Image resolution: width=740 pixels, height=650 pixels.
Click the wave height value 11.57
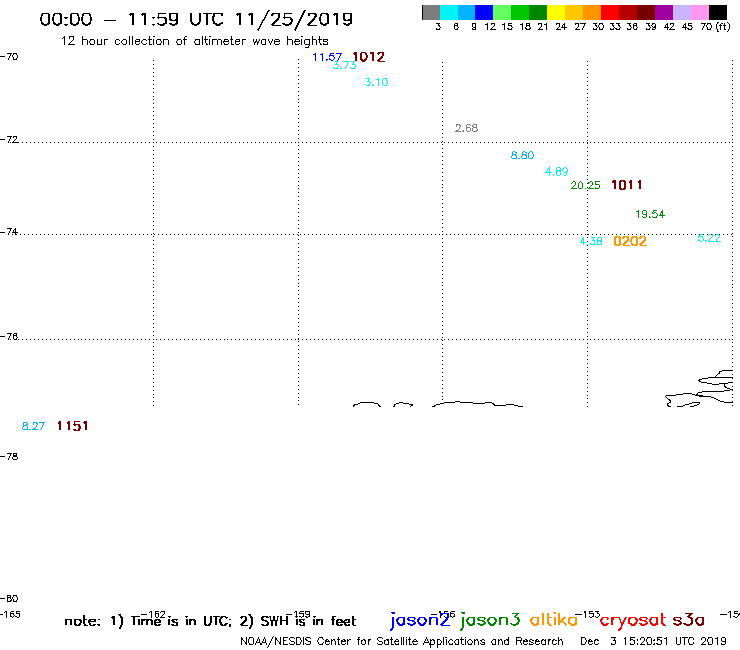[x=327, y=58]
